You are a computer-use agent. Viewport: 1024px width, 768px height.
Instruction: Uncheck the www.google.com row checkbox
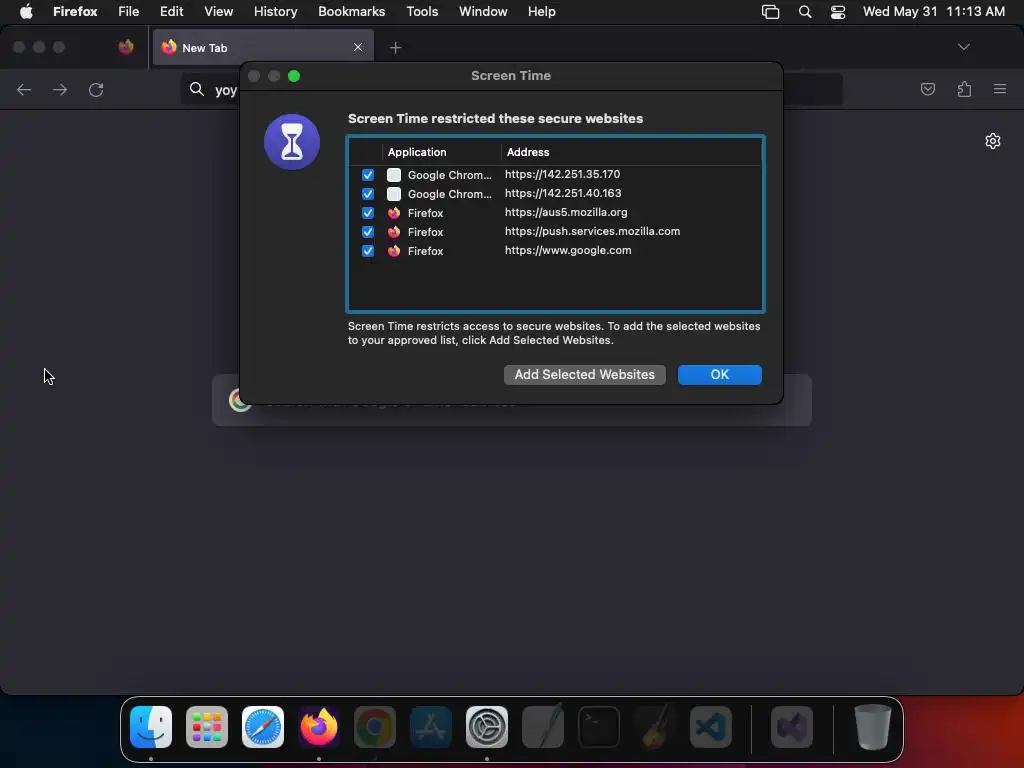[368, 251]
